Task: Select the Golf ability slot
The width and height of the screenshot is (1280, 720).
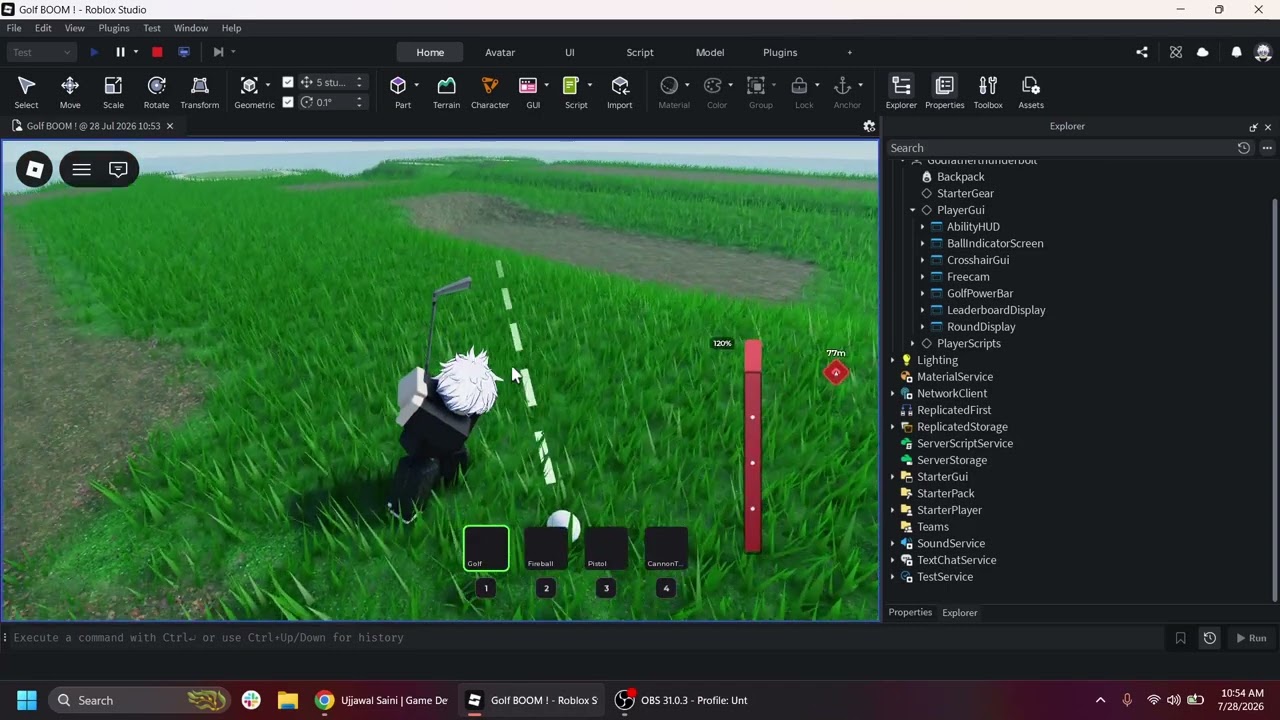Action: click(x=486, y=549)
